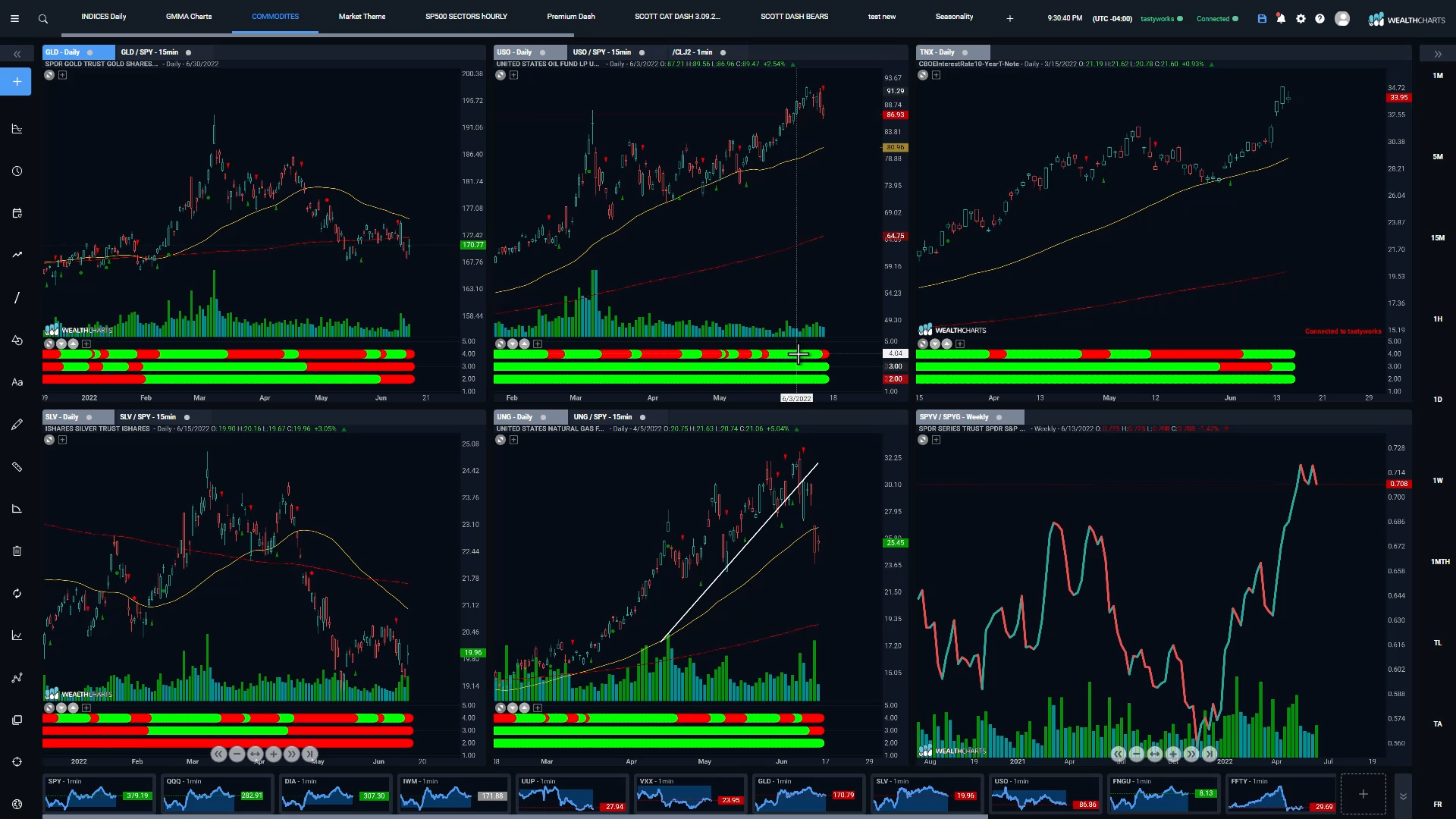This screenshot has height=819, width=1456.
Task: Open the calendar icon in left sidebar
Action: [17, 213]
